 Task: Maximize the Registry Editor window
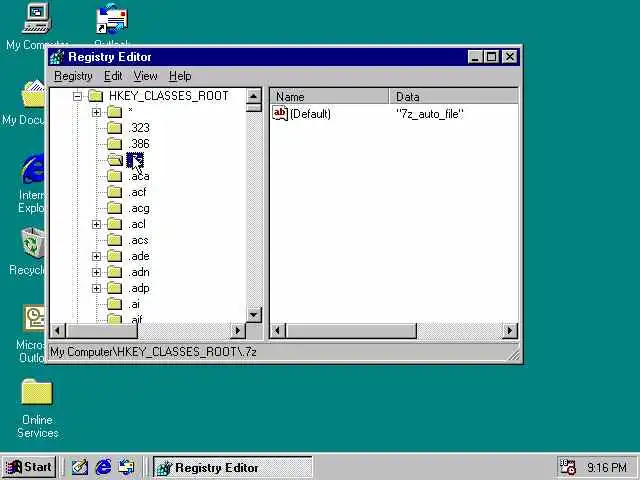click(492, 57)
